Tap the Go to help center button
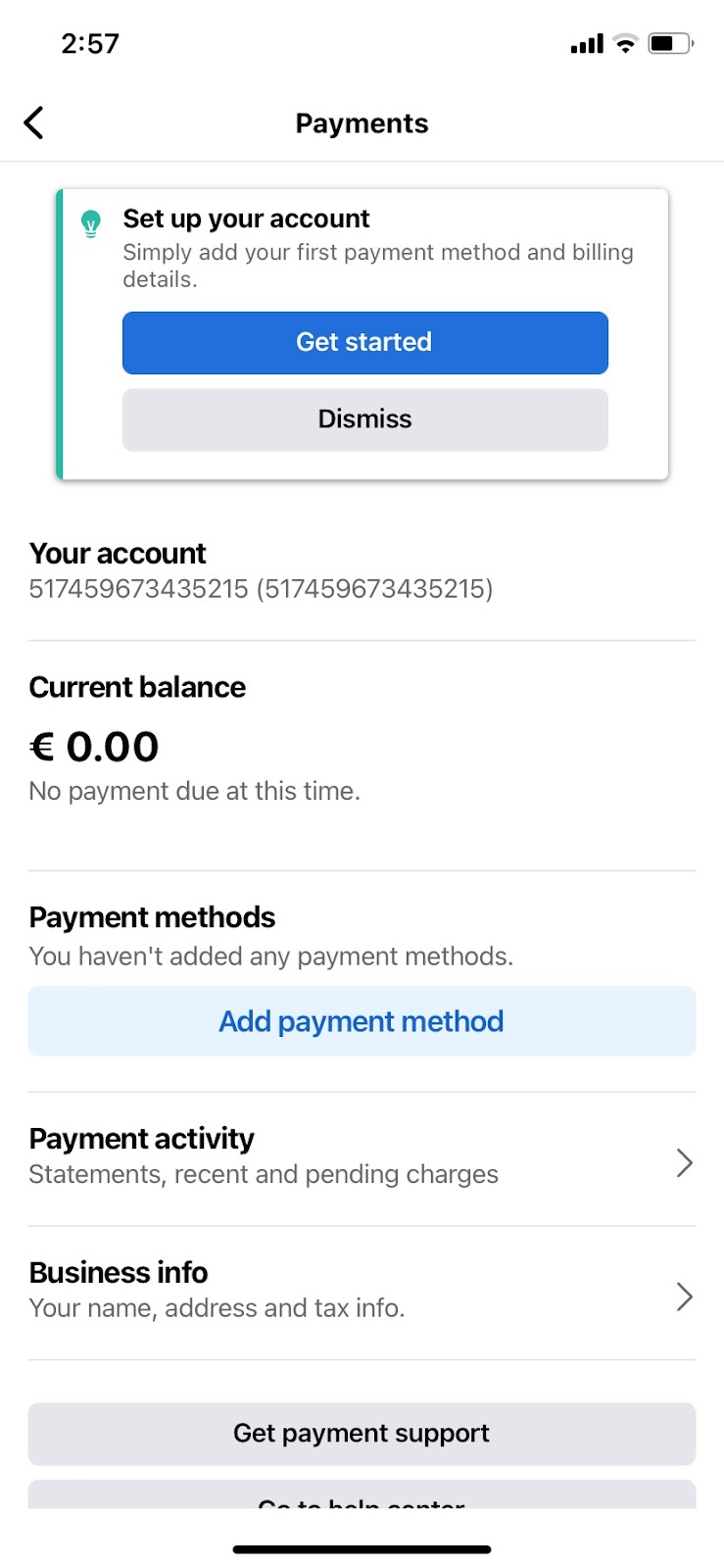This screenshot has width=724, height=1568. (x=362, y=1496)
